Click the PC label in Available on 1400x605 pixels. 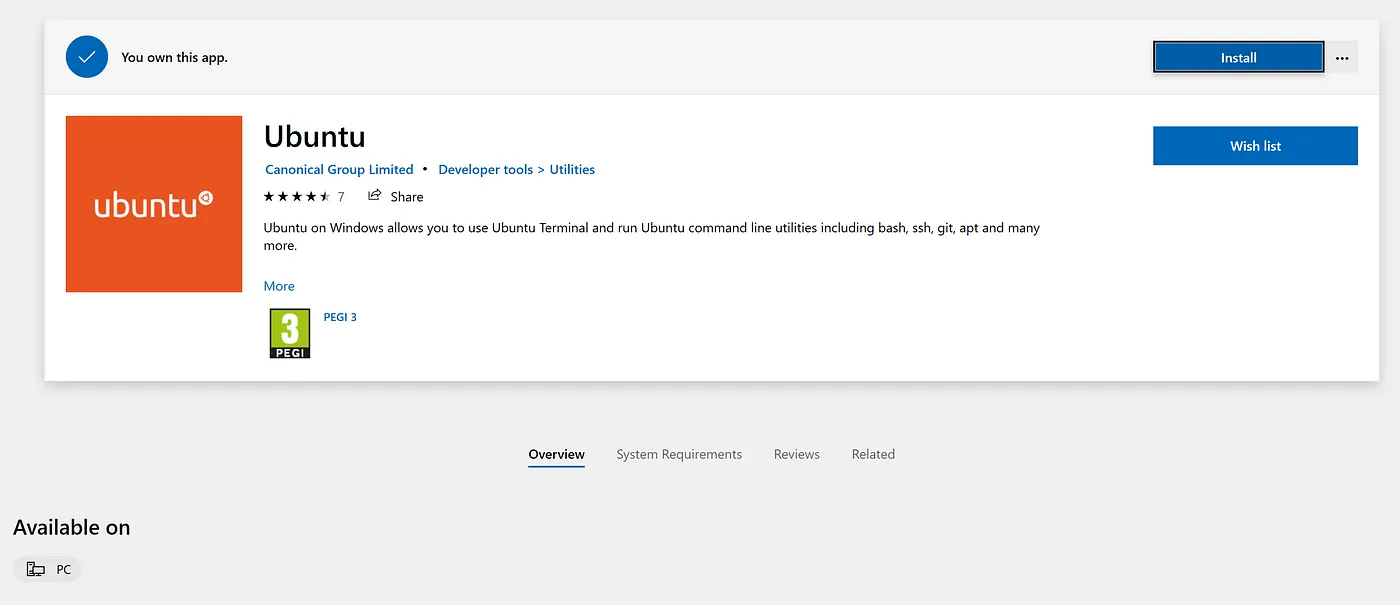pyautogui.click(x=64, y=570)
